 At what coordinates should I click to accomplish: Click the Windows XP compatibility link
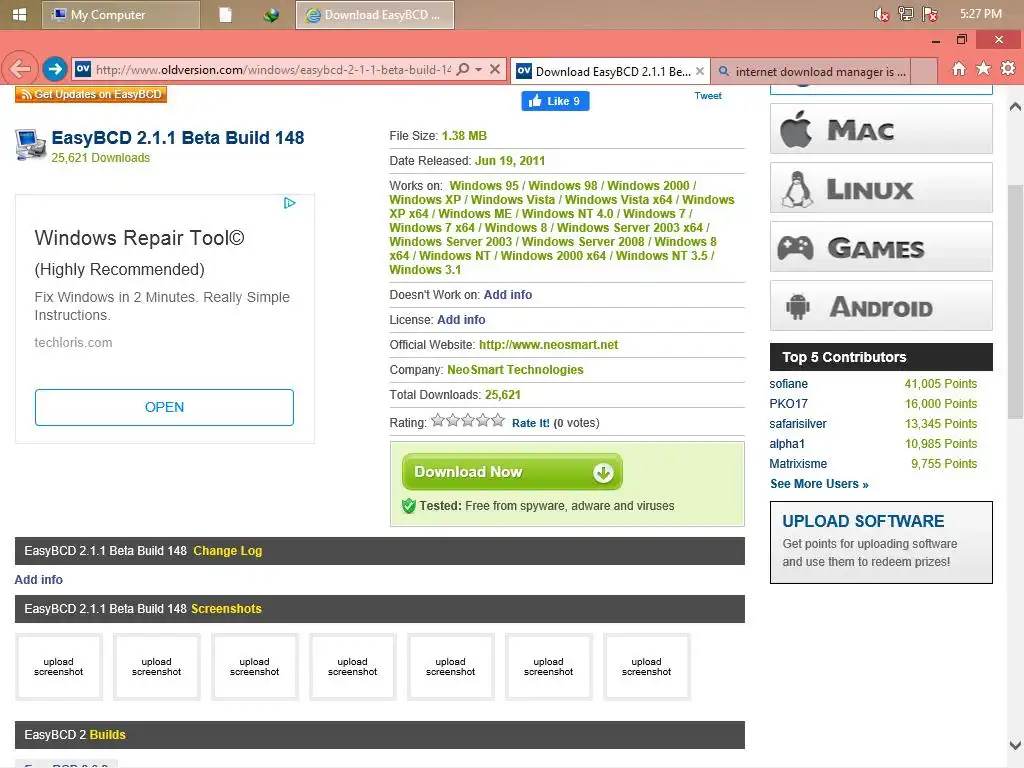coord(425,200)
